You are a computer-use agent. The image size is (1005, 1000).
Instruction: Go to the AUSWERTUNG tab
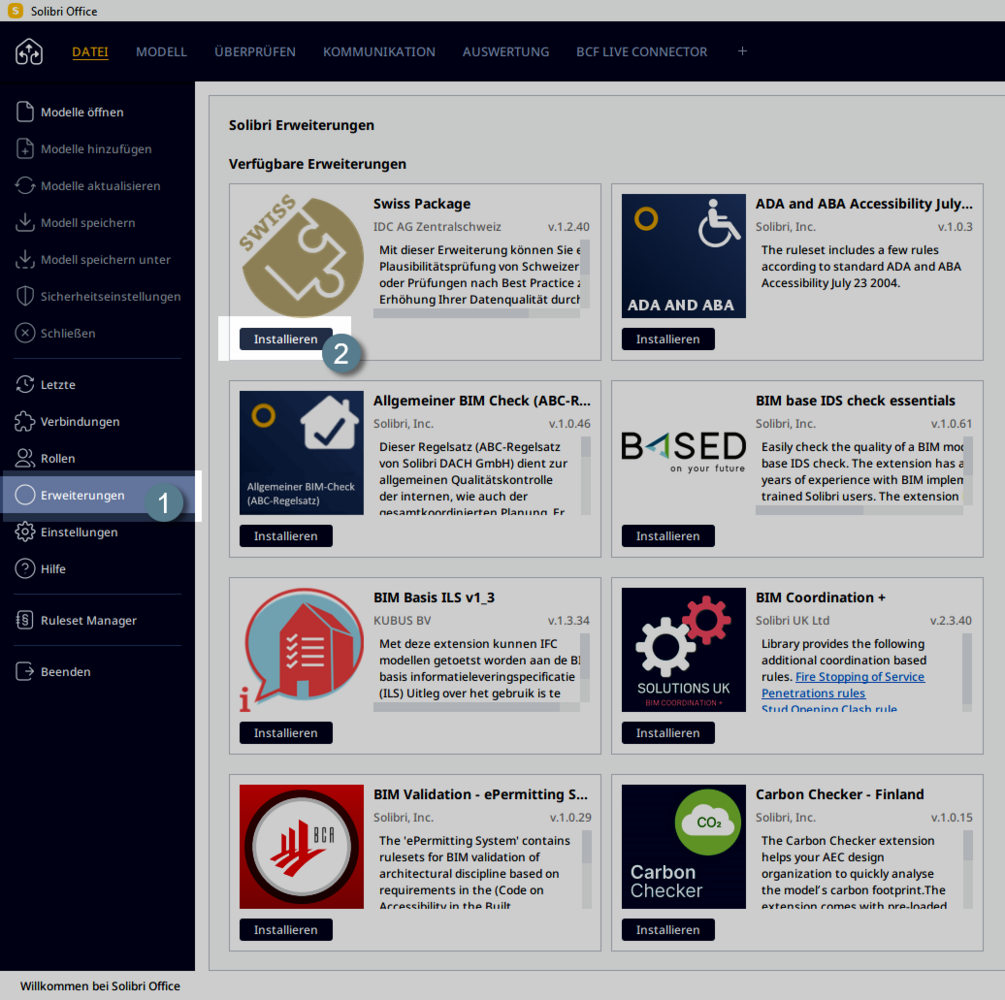pyautogui.click(x=506, y=52)
